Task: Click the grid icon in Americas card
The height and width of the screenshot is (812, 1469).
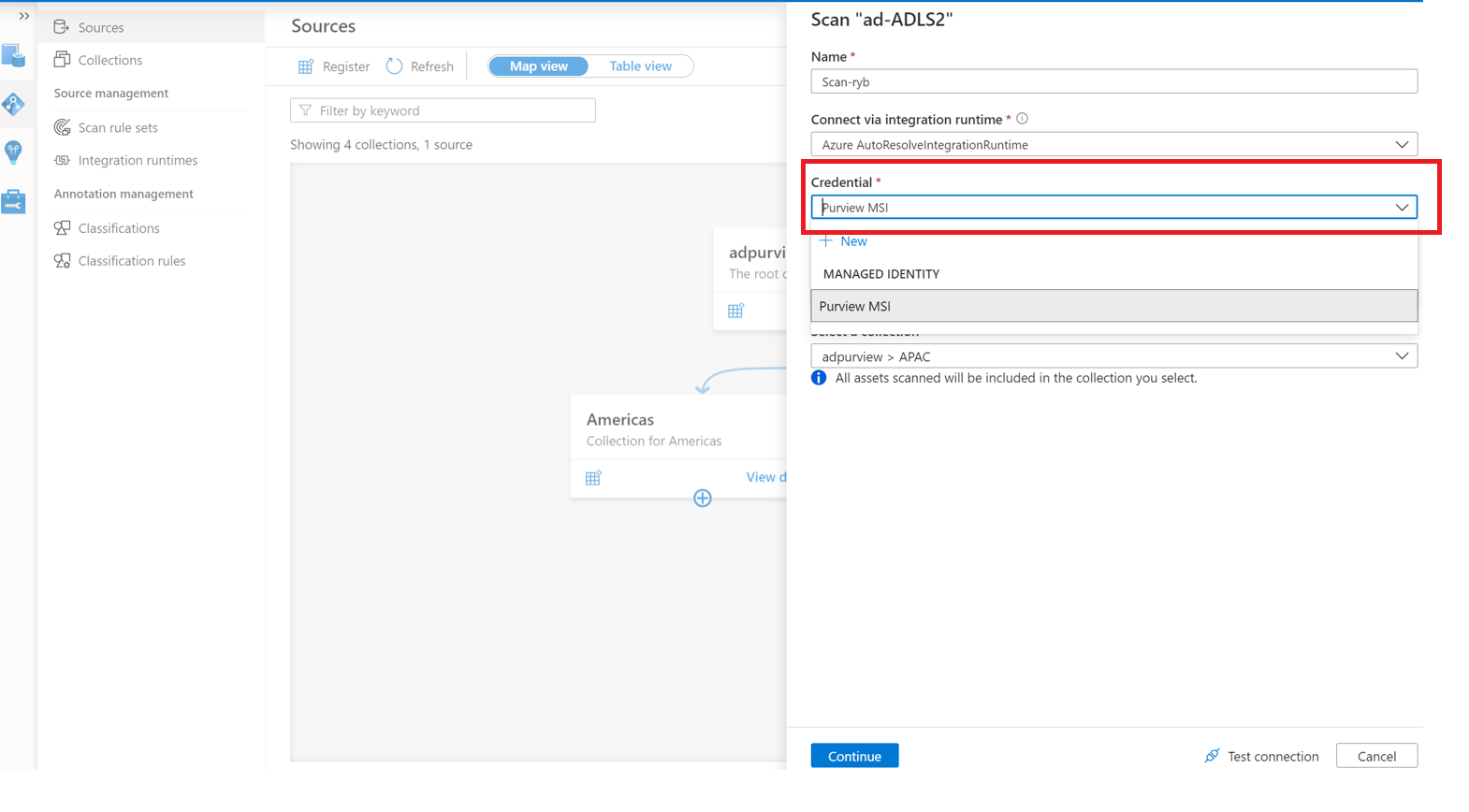Action: tap(593, 478)
